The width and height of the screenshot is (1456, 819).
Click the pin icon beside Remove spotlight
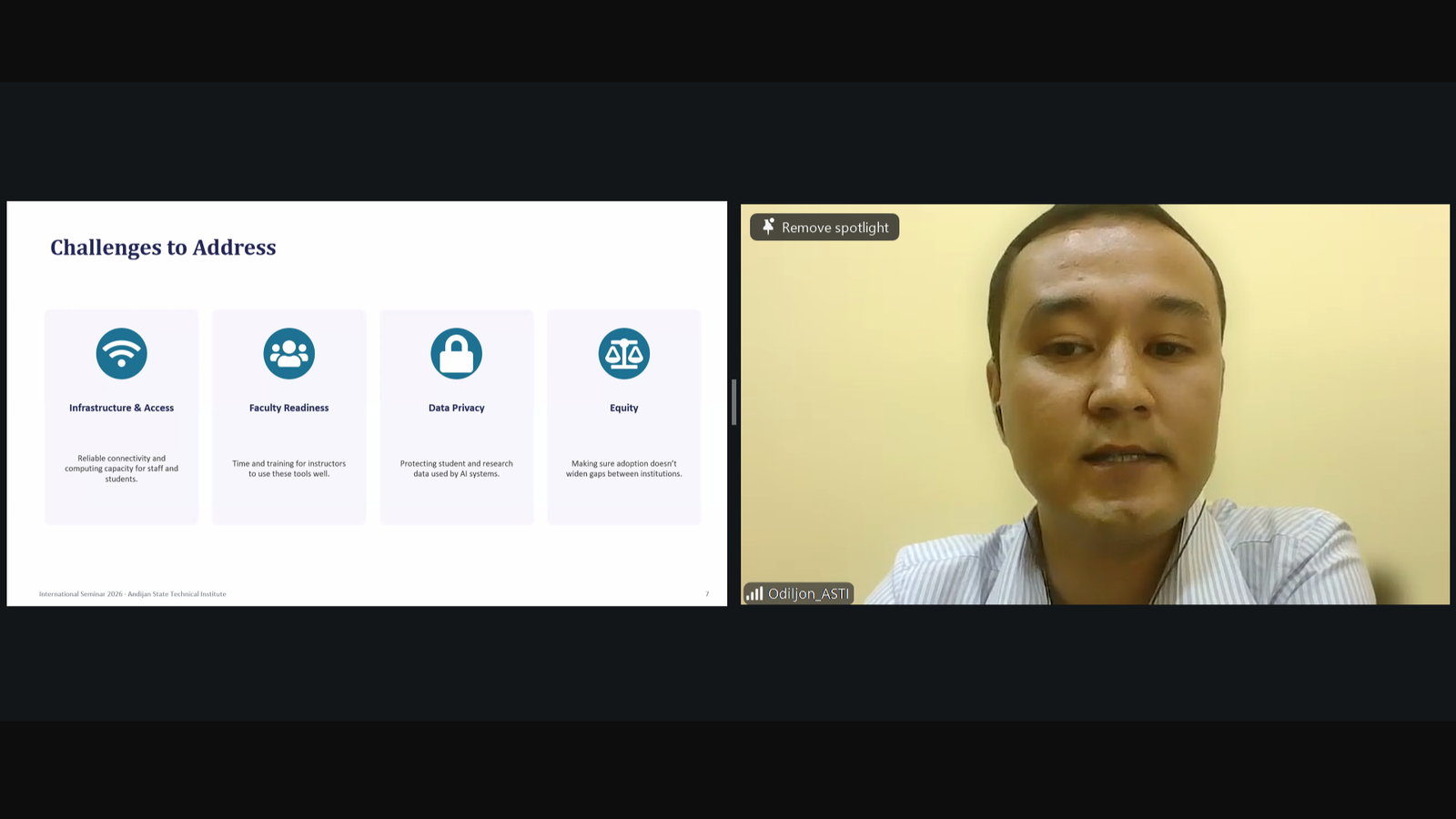[768, 227]
